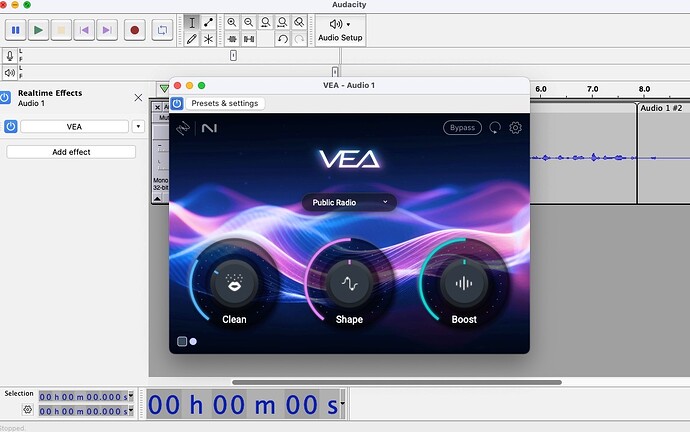Select the Envelope tool

pyautogui.click(x=208, y=22)
